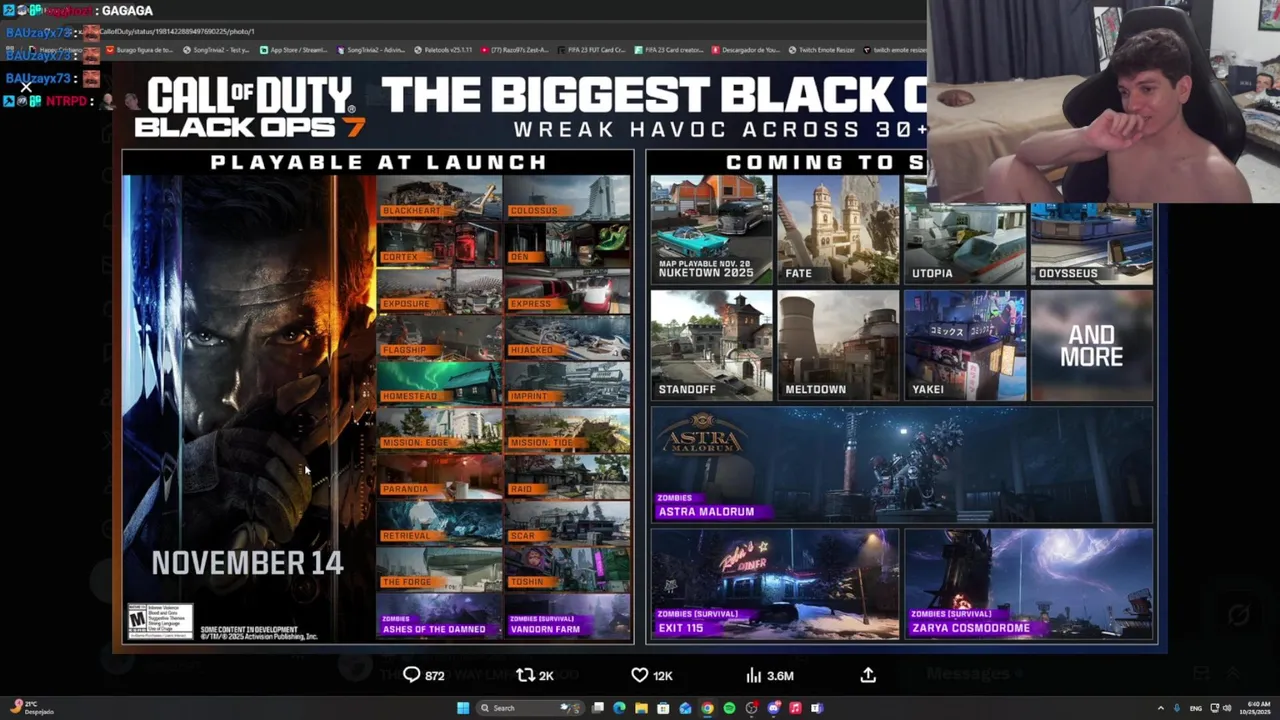Image resolution: width=1280 pixels, height=720 pixels.
Task: Open the Windows Start menu
Action: (463, 708)
